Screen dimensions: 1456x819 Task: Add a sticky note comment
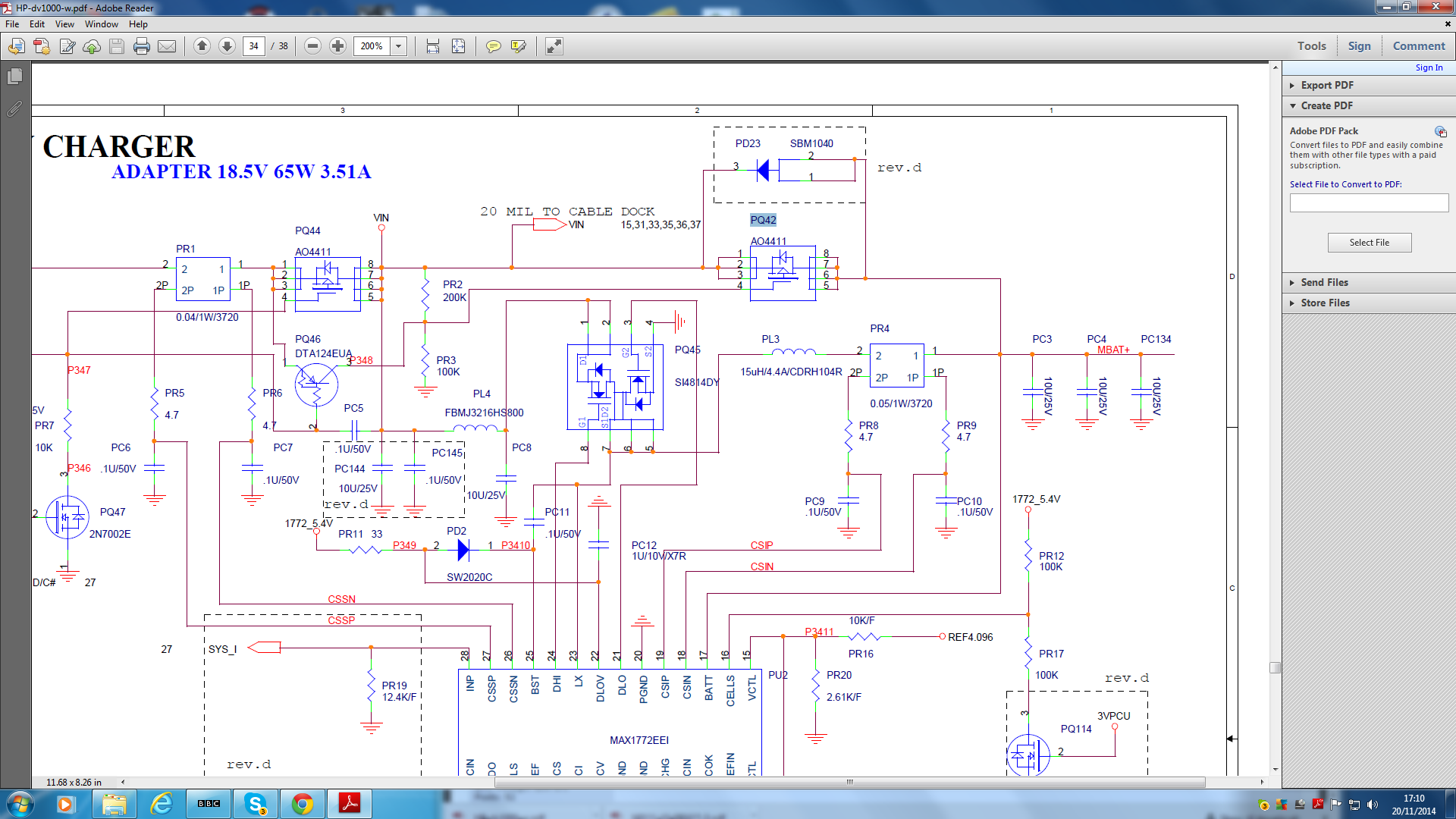point(493,46)
